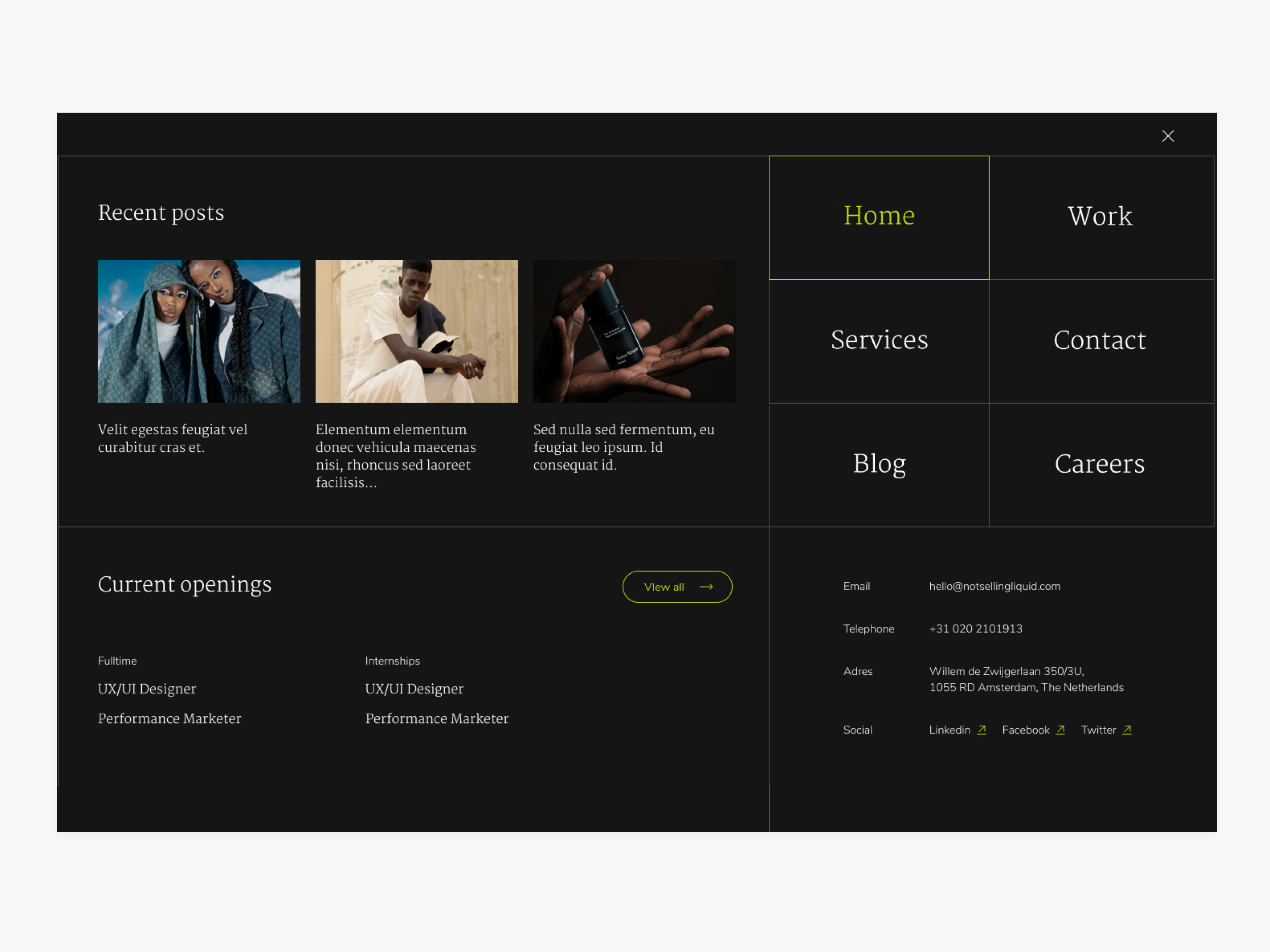Click the telephone number +31 020 2101913
Image resolution: width=1270 pixels, height=952 pixels.
click(975, 628)
